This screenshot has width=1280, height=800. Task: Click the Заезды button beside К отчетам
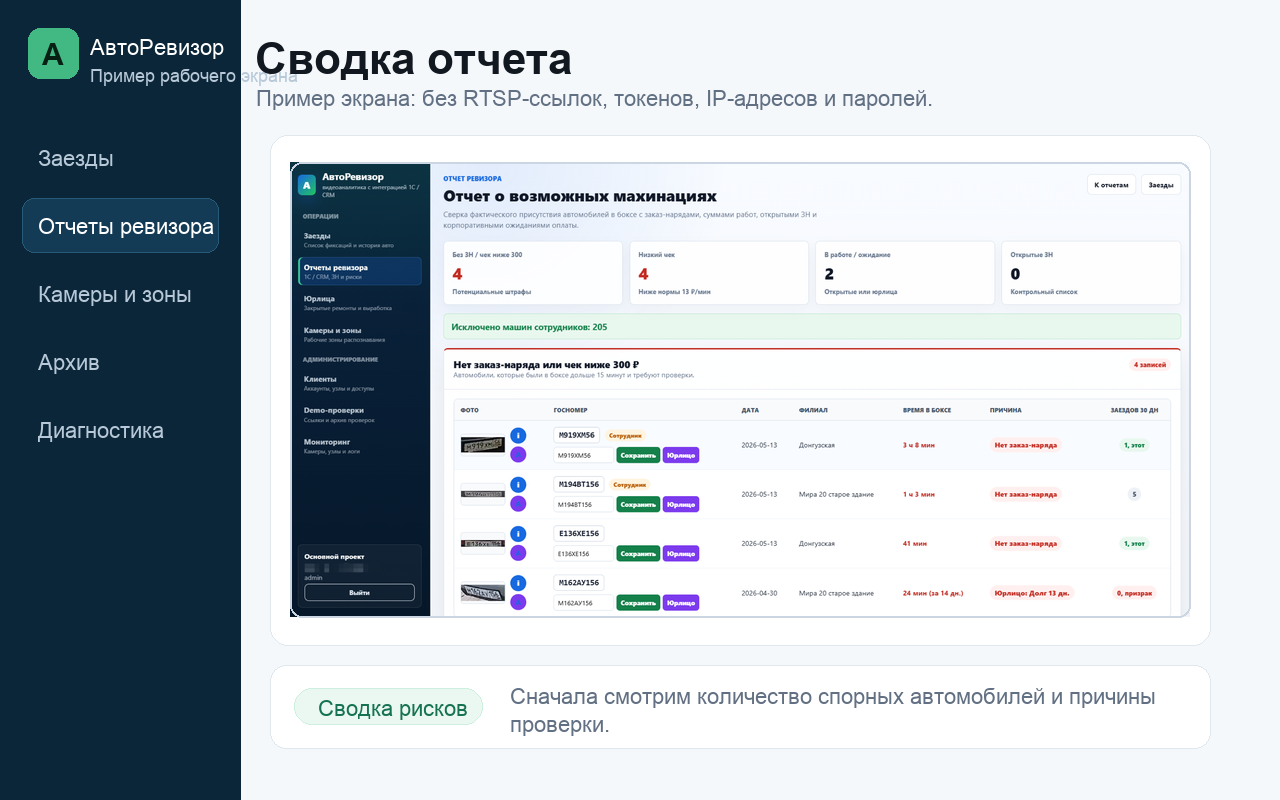point(1161,185)
